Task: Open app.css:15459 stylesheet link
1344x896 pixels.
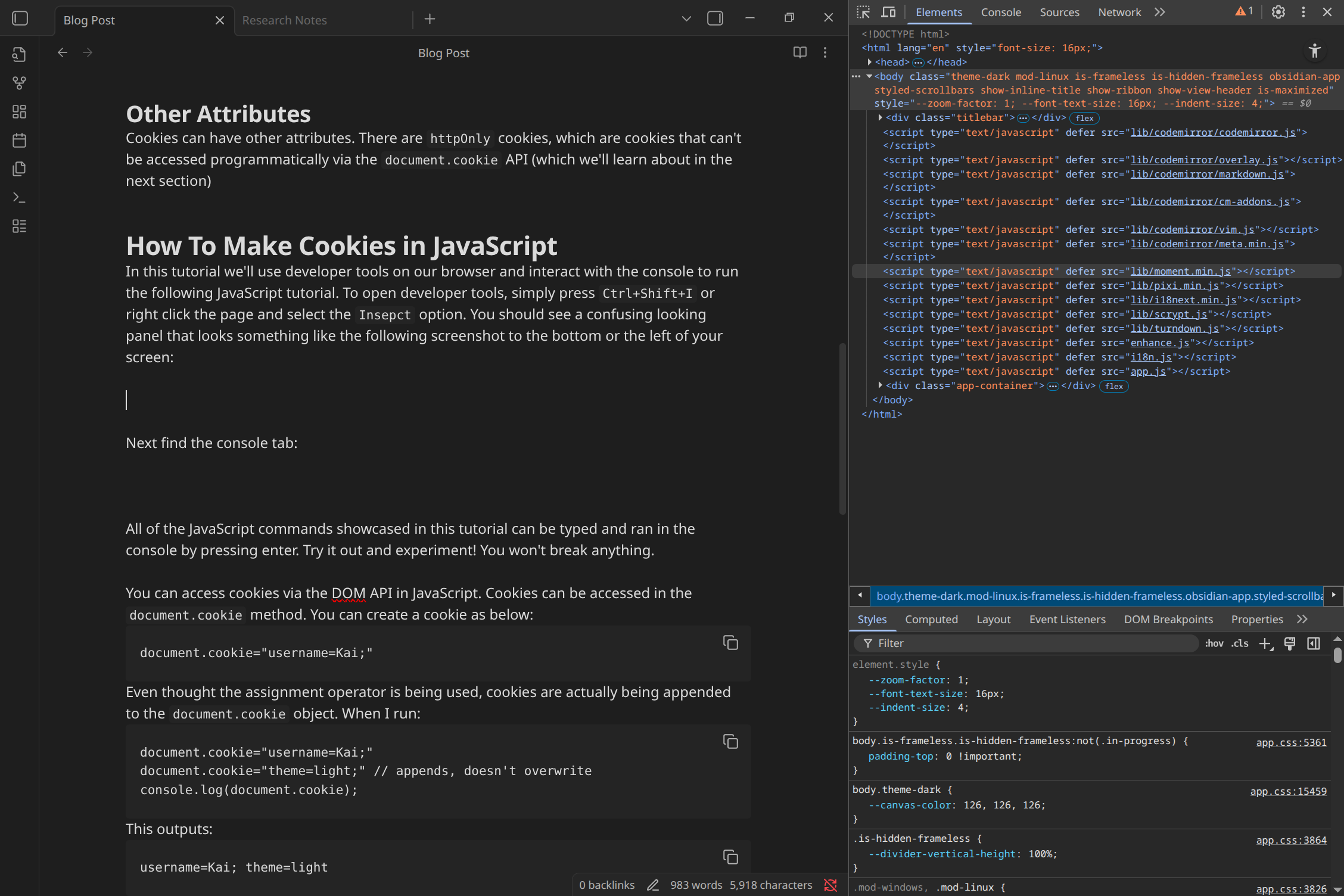Action: coord(1287,791)
